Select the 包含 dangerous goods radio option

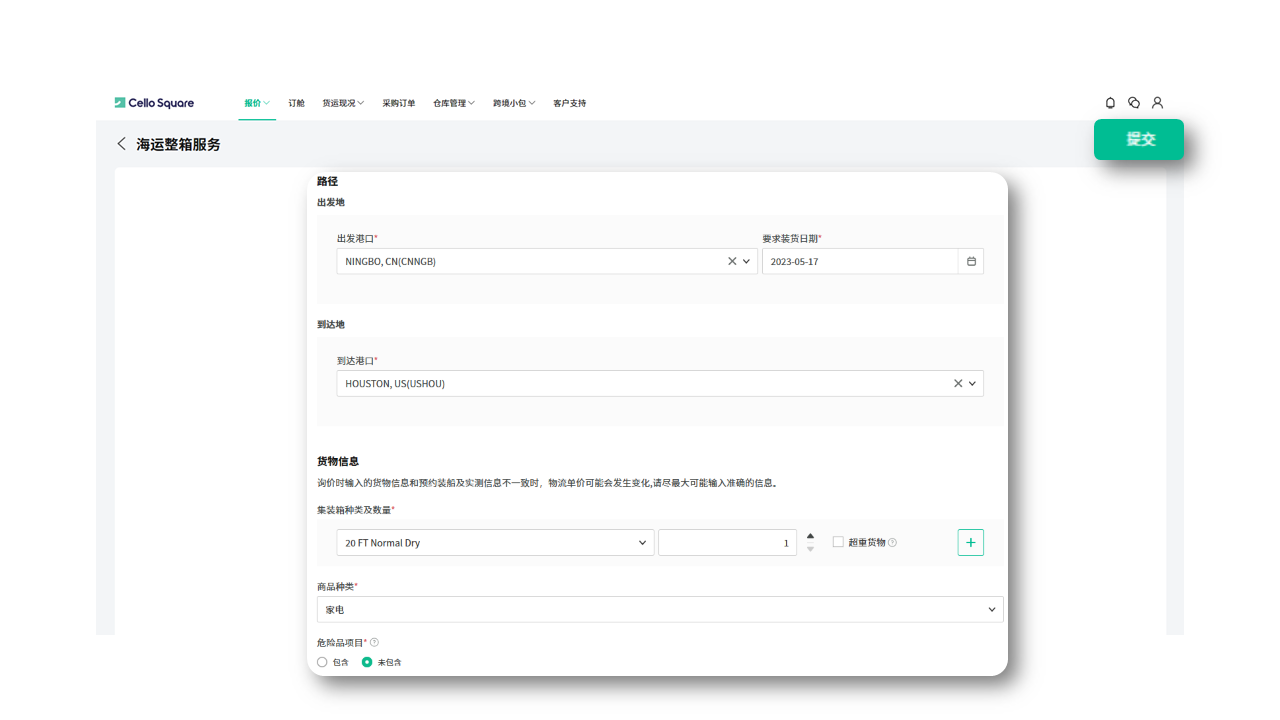[322, 662]
